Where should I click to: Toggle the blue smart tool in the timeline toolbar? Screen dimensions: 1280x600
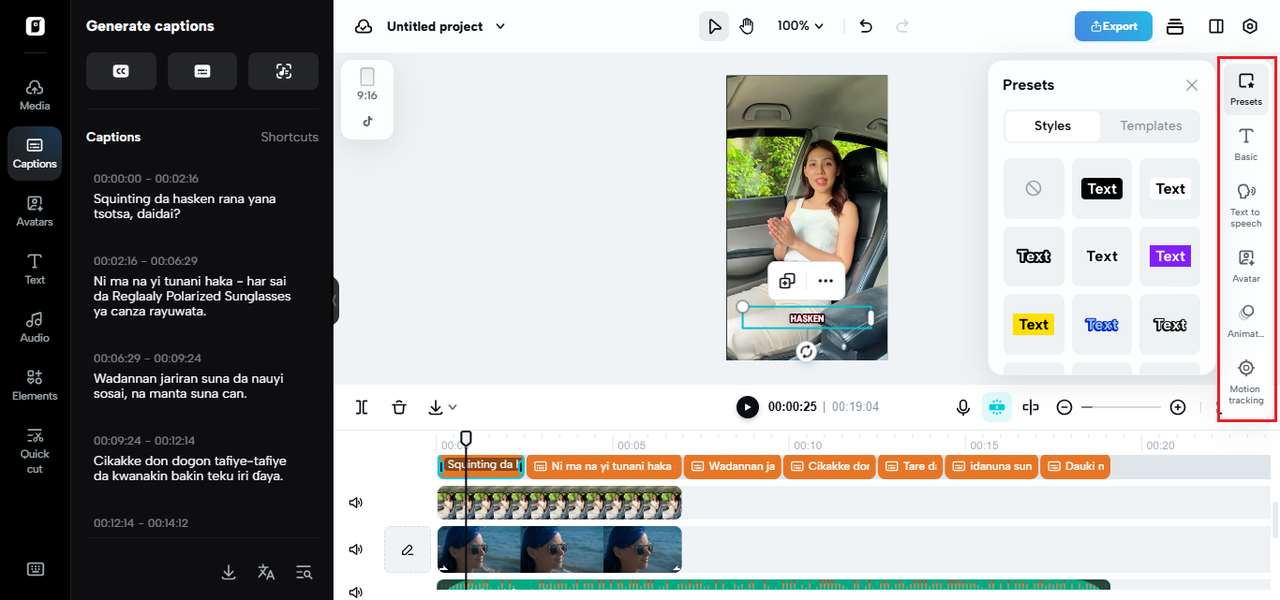[x=997, y=407]
